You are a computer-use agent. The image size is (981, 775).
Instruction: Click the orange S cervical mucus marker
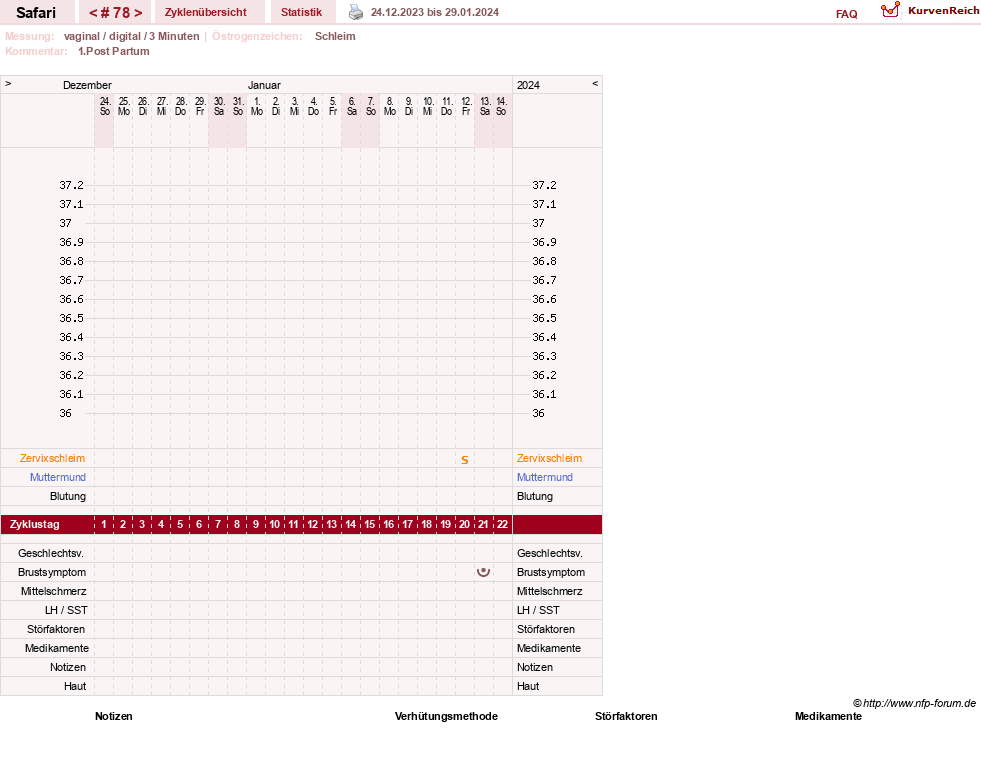coord(465,460)
